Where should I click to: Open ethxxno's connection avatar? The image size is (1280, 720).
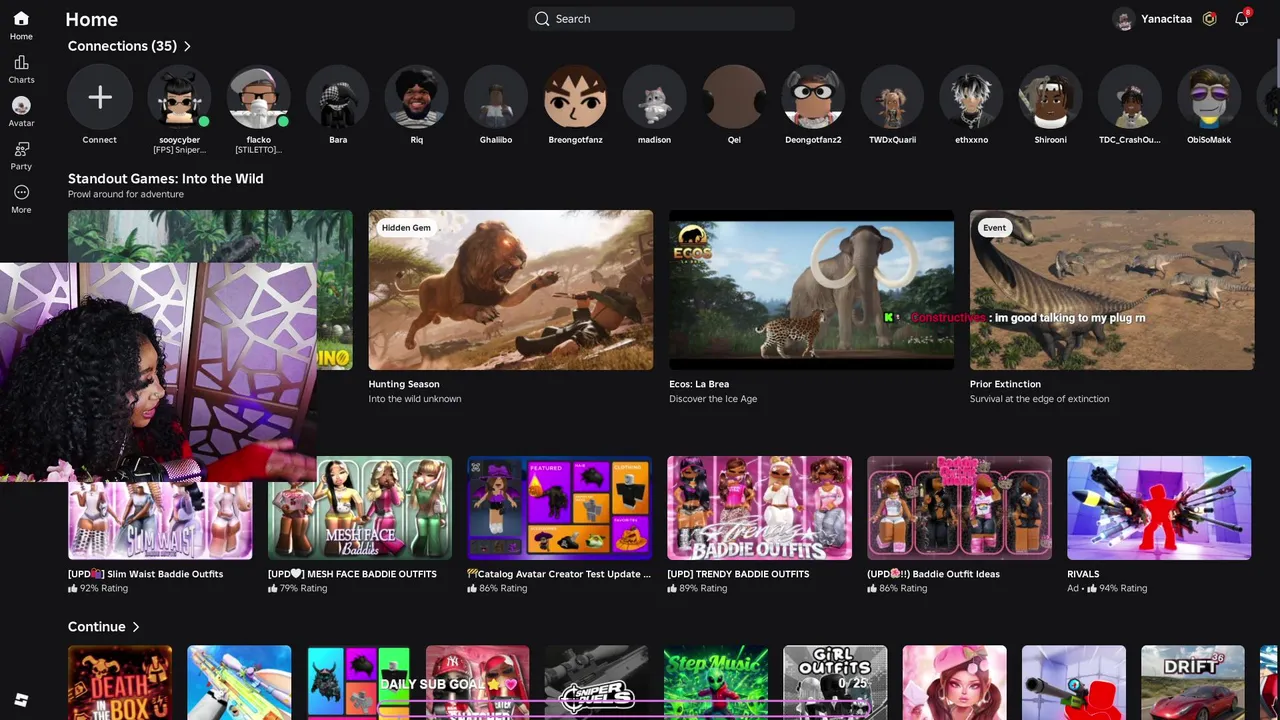coord(971,97)
